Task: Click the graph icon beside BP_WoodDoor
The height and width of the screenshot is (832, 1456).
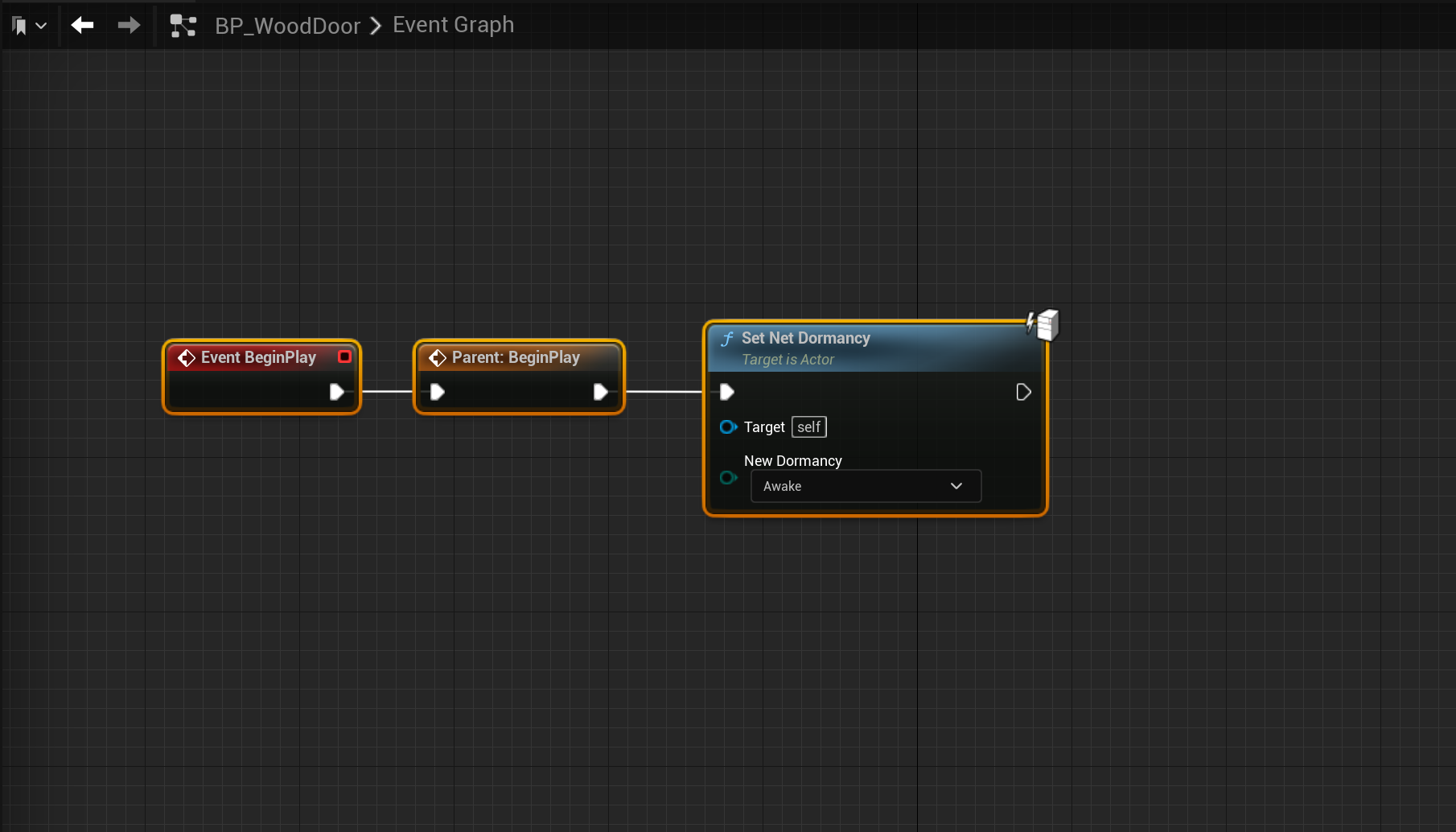Action: tap(183, 26)
